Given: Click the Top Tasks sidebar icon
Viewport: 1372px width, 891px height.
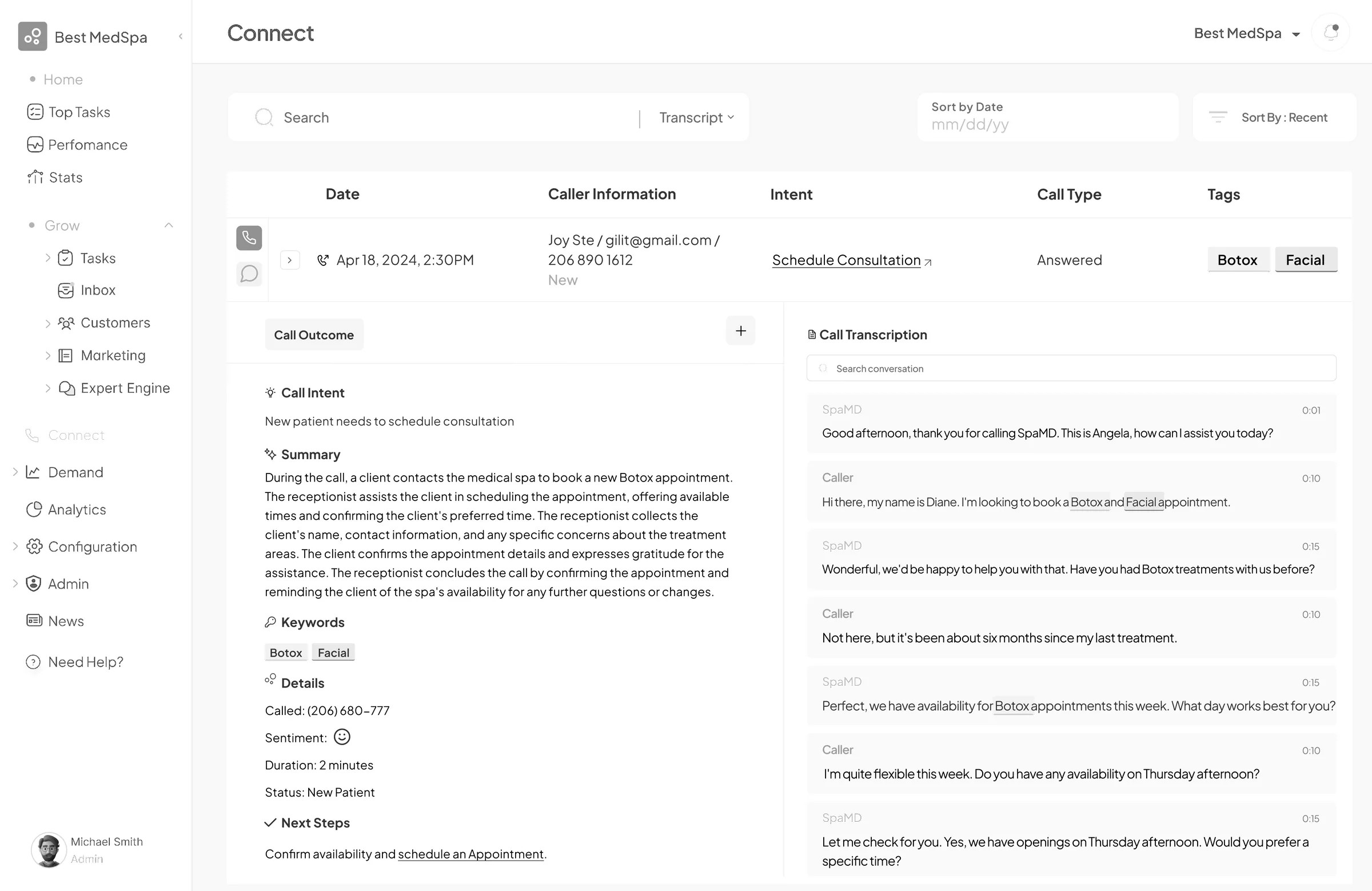Looking at the screenshot, I should point(35,112).
